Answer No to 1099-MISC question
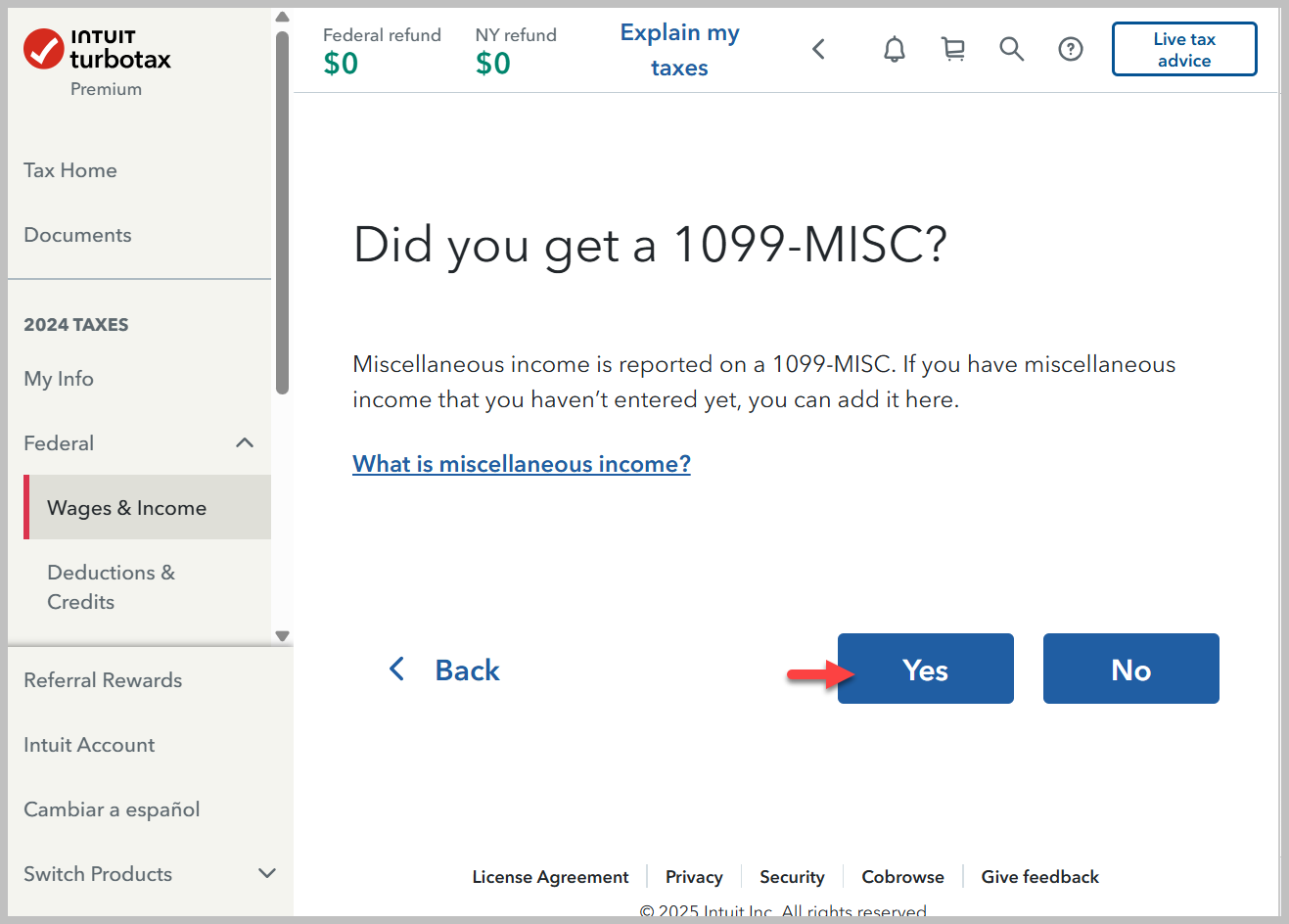 [1131, 669]
